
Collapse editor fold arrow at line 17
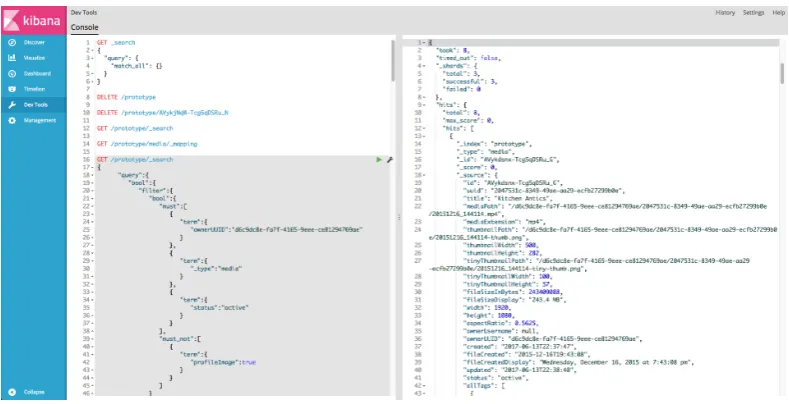(x=93, y=168)
